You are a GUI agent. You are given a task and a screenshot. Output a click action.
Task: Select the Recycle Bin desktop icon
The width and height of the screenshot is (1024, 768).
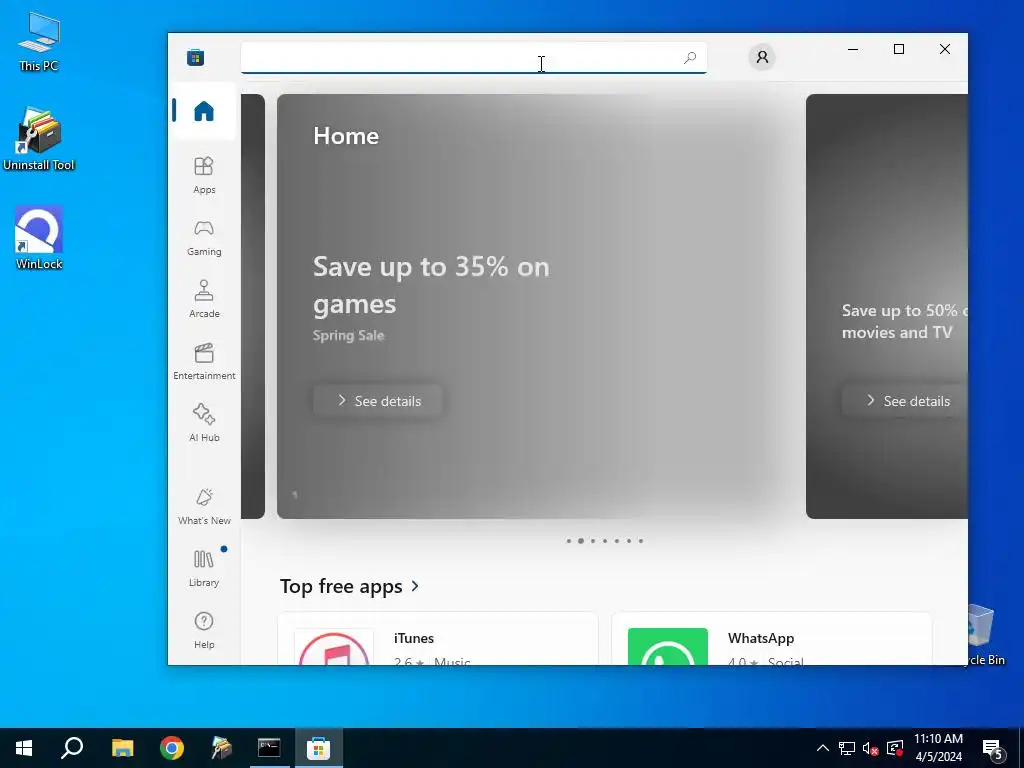pos(986,635)
